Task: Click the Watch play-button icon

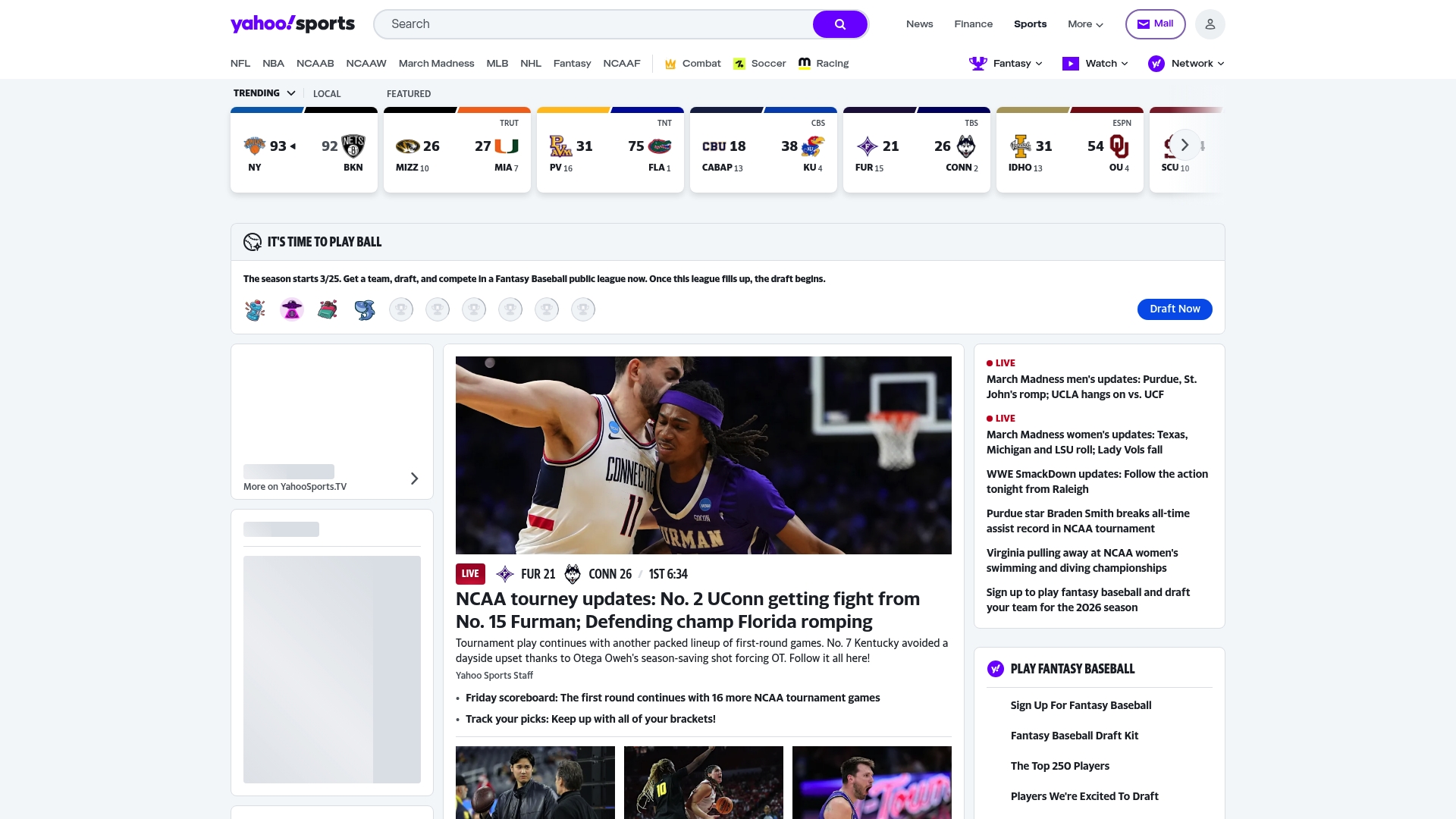Action: [x=1069, y=64]
